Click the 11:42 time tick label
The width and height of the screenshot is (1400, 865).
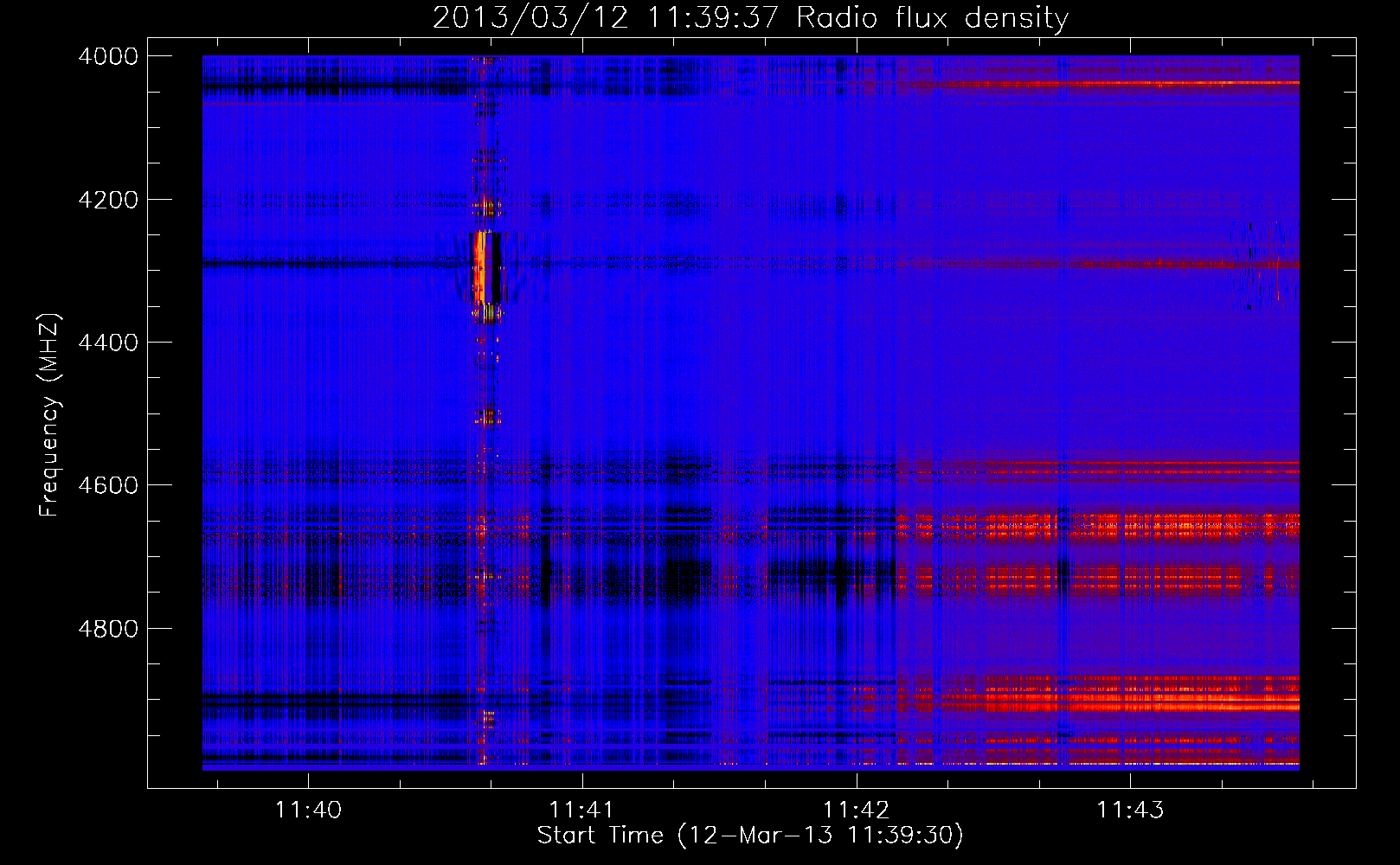[x=856, y=811]
